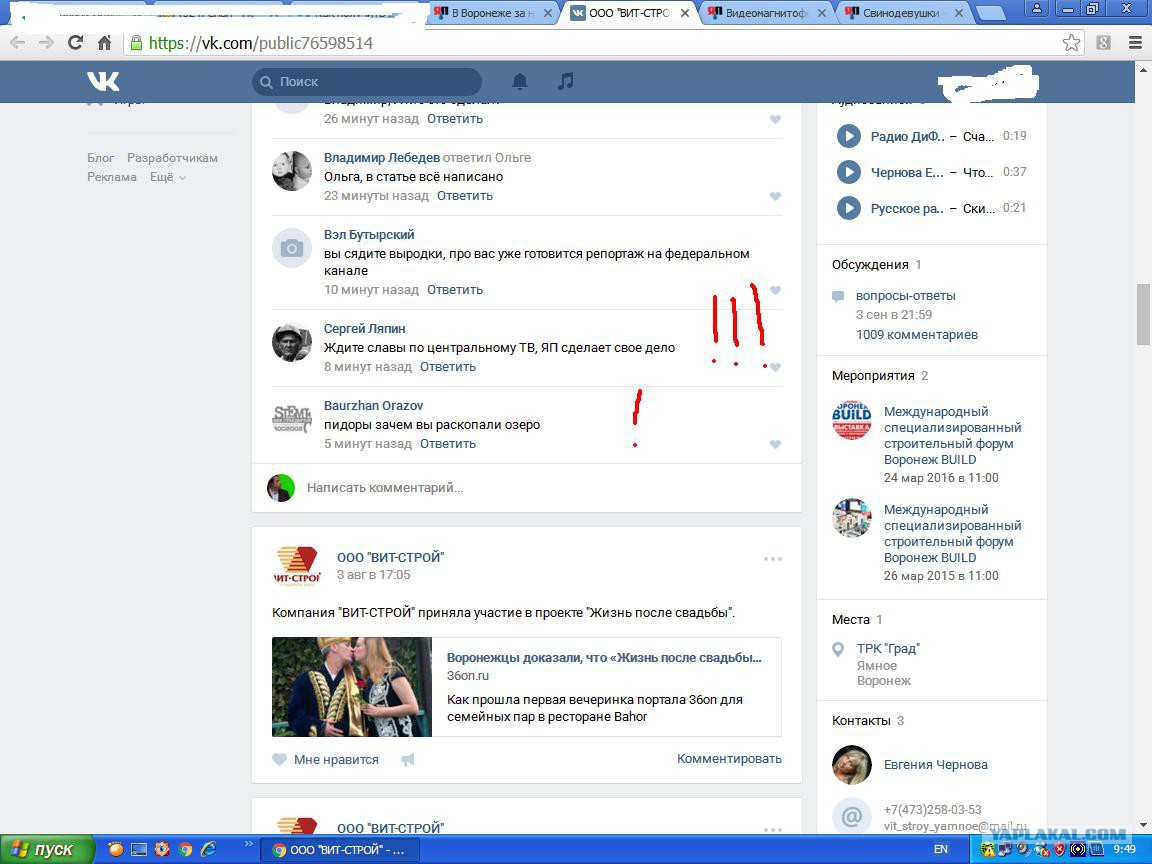1152x864 pixels.
Task: Close the ООО ВИТ-СТРОЙ browser tab
Action: pos(684,13)
